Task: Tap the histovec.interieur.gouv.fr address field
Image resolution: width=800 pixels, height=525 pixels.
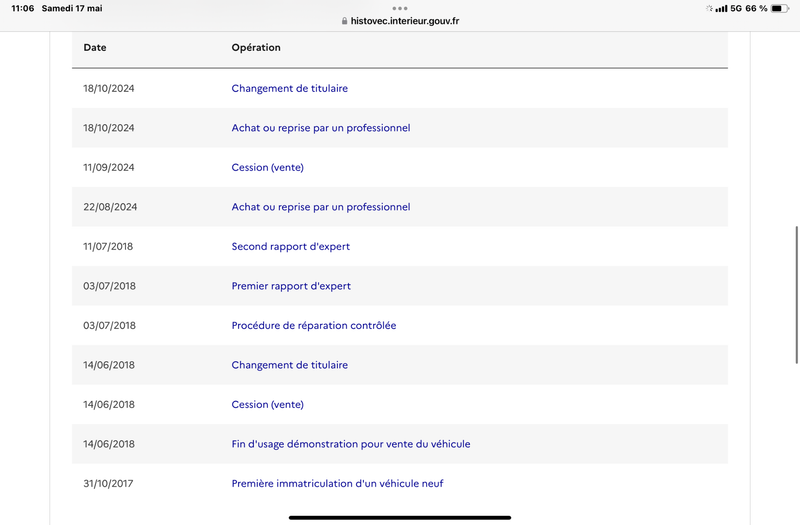Action: click(x=400, y=21)
